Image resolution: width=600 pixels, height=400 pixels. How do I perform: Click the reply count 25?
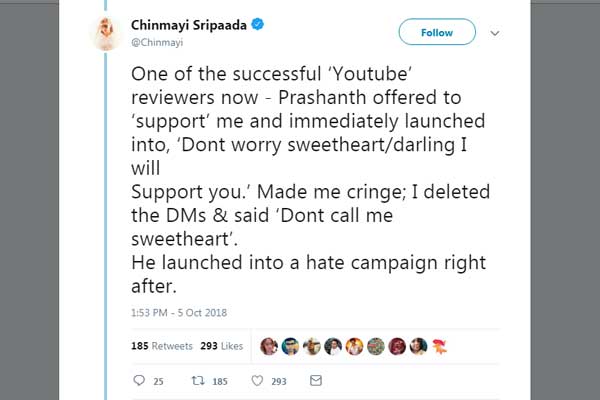(158, 382)
